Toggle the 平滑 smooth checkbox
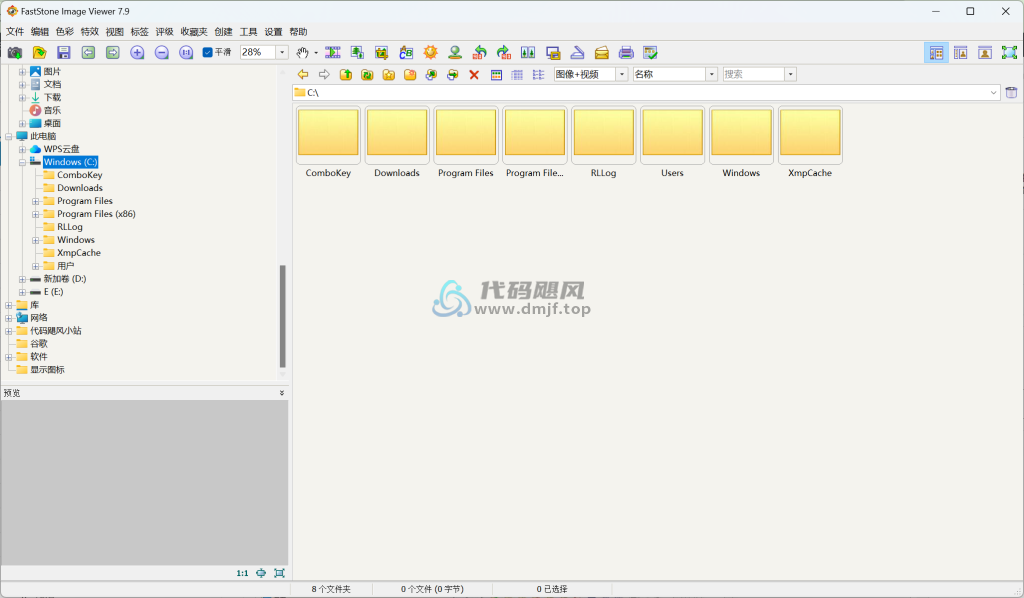1024x598 pixels. pyautogui.click(x=208, y=52)
